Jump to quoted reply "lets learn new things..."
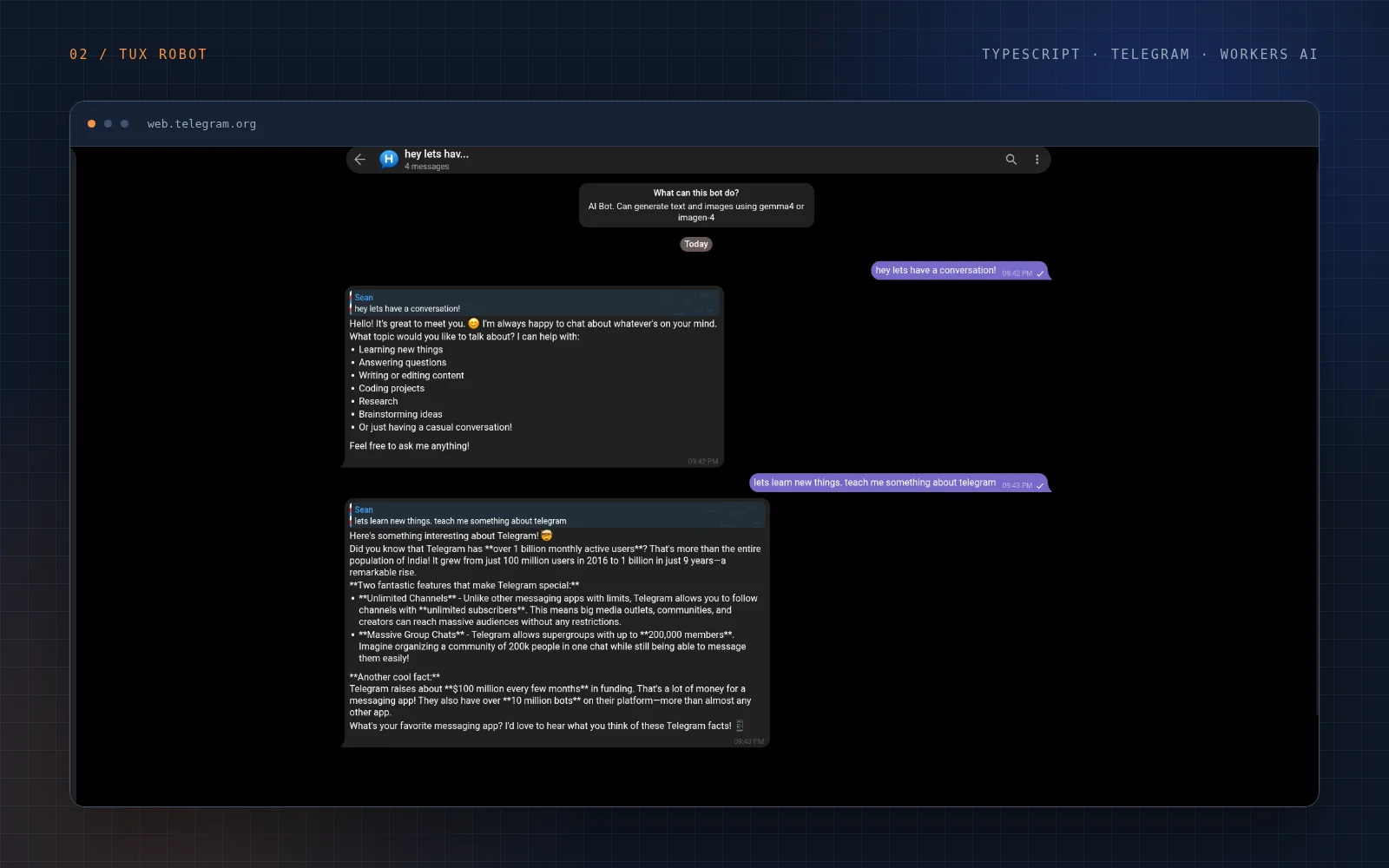 pos(557,516)
